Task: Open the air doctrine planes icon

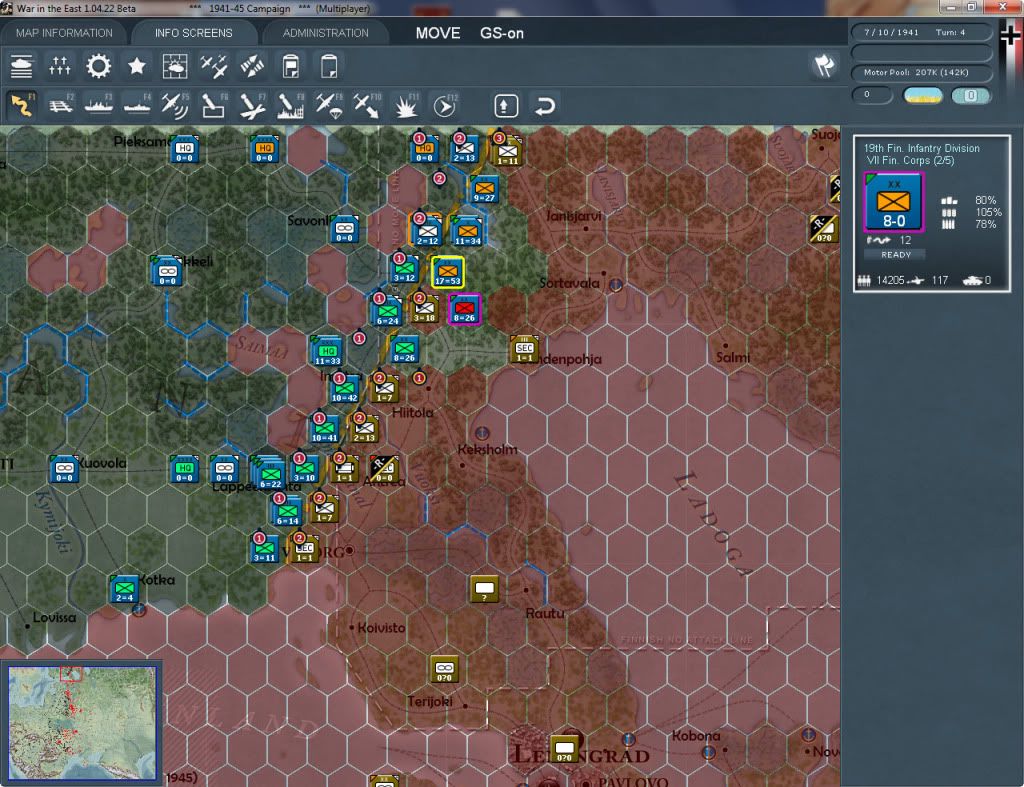Action: coord(214,66)
